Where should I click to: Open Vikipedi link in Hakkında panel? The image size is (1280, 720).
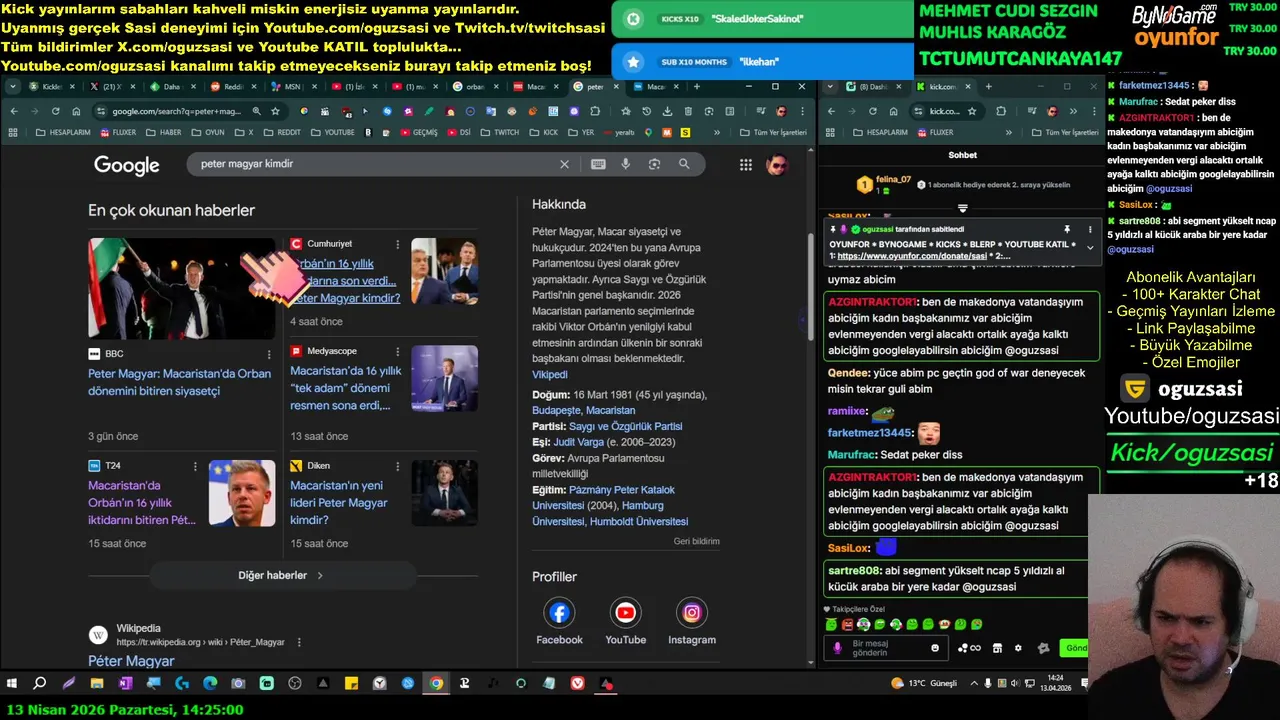(550, 375)
